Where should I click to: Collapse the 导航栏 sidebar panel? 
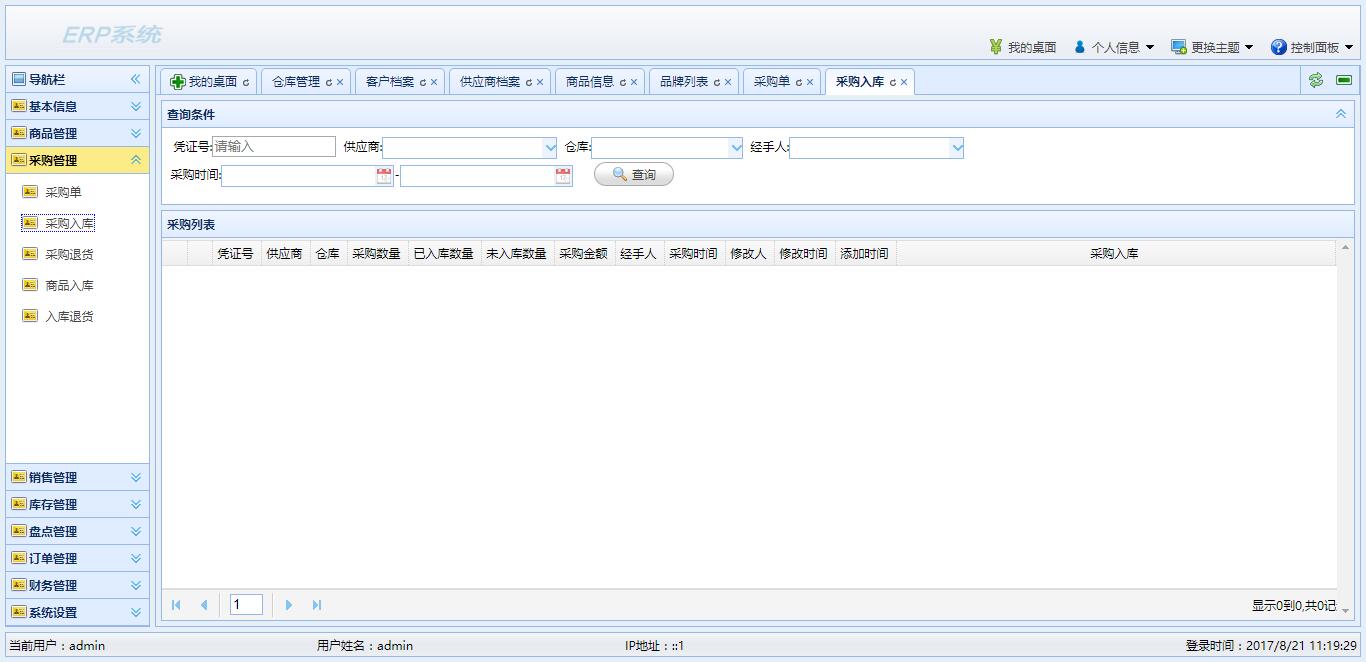tap(136, 79)
